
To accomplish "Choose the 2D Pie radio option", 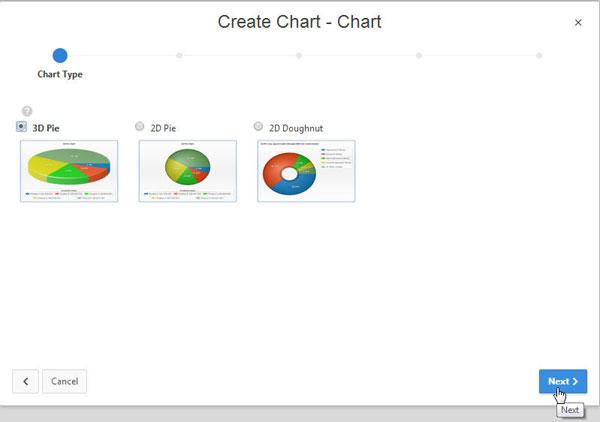I will (x=140, y=126).
